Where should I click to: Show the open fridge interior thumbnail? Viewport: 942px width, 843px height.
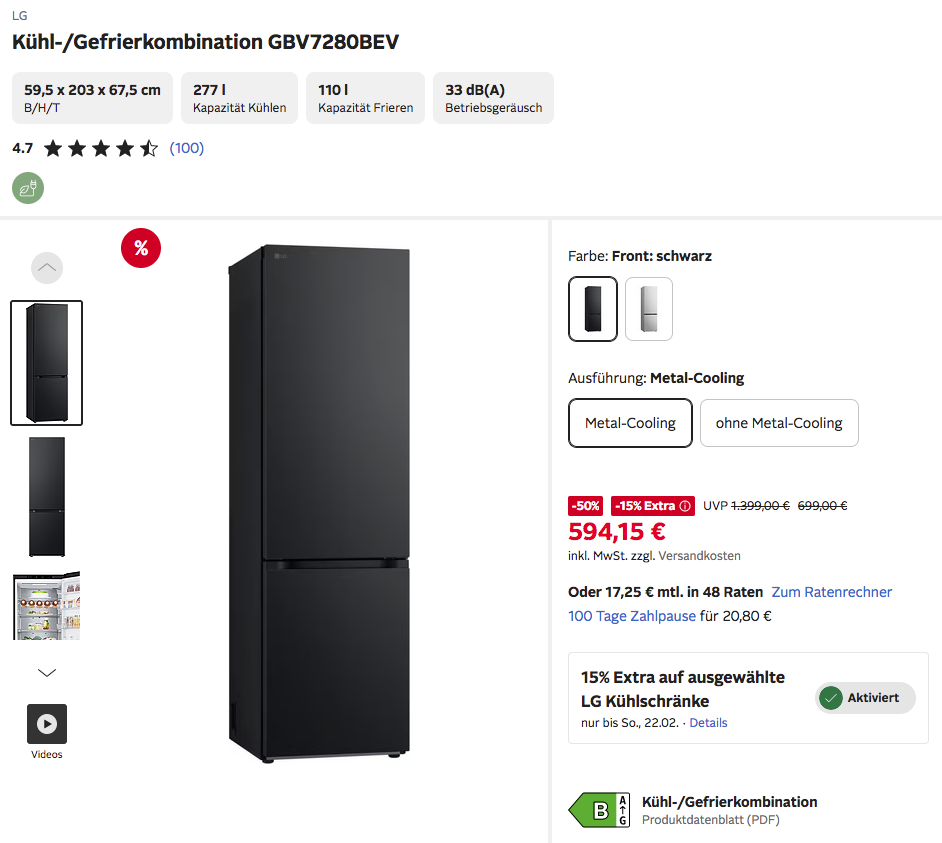point(47,606)
